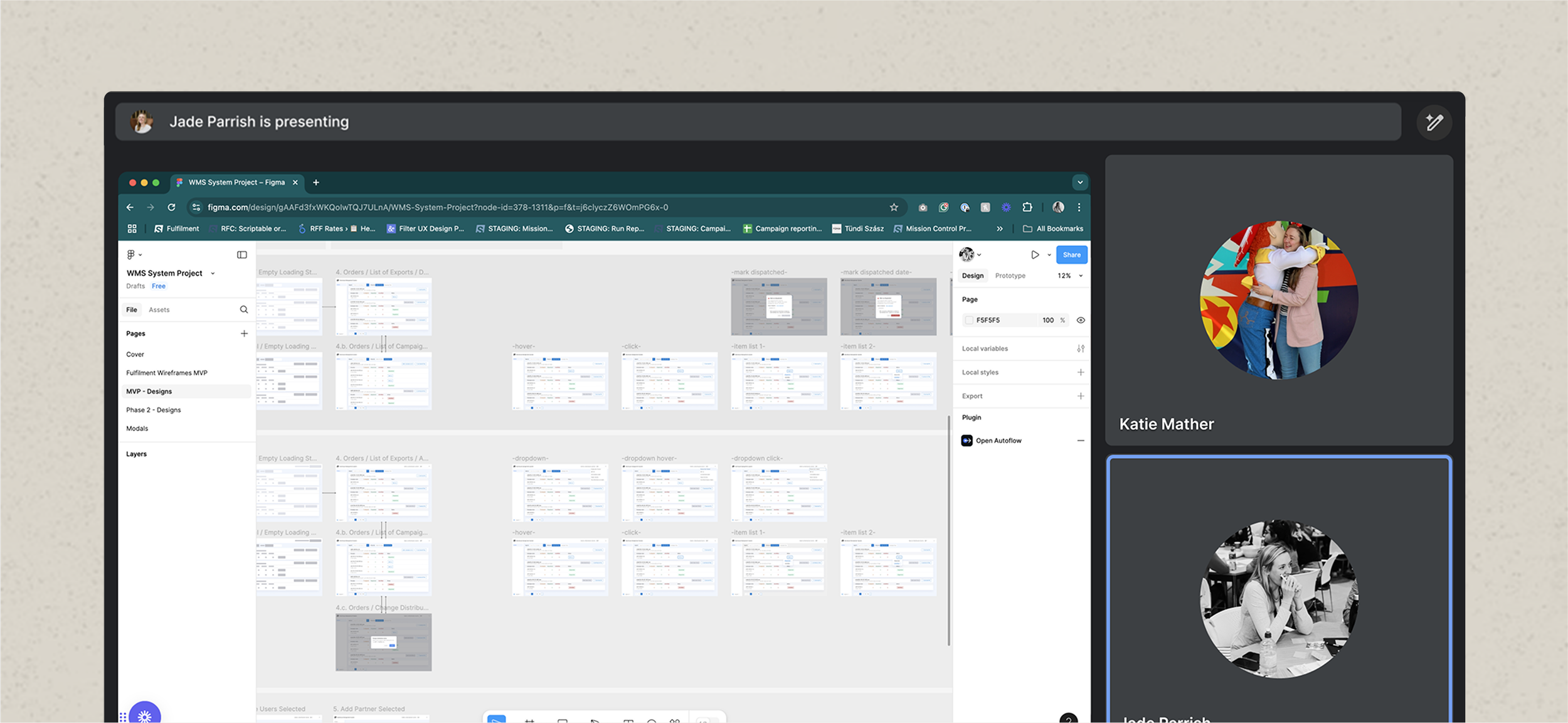Switch to the Assets tab
Screen dimensions: 1568x723
pos(159,309)
